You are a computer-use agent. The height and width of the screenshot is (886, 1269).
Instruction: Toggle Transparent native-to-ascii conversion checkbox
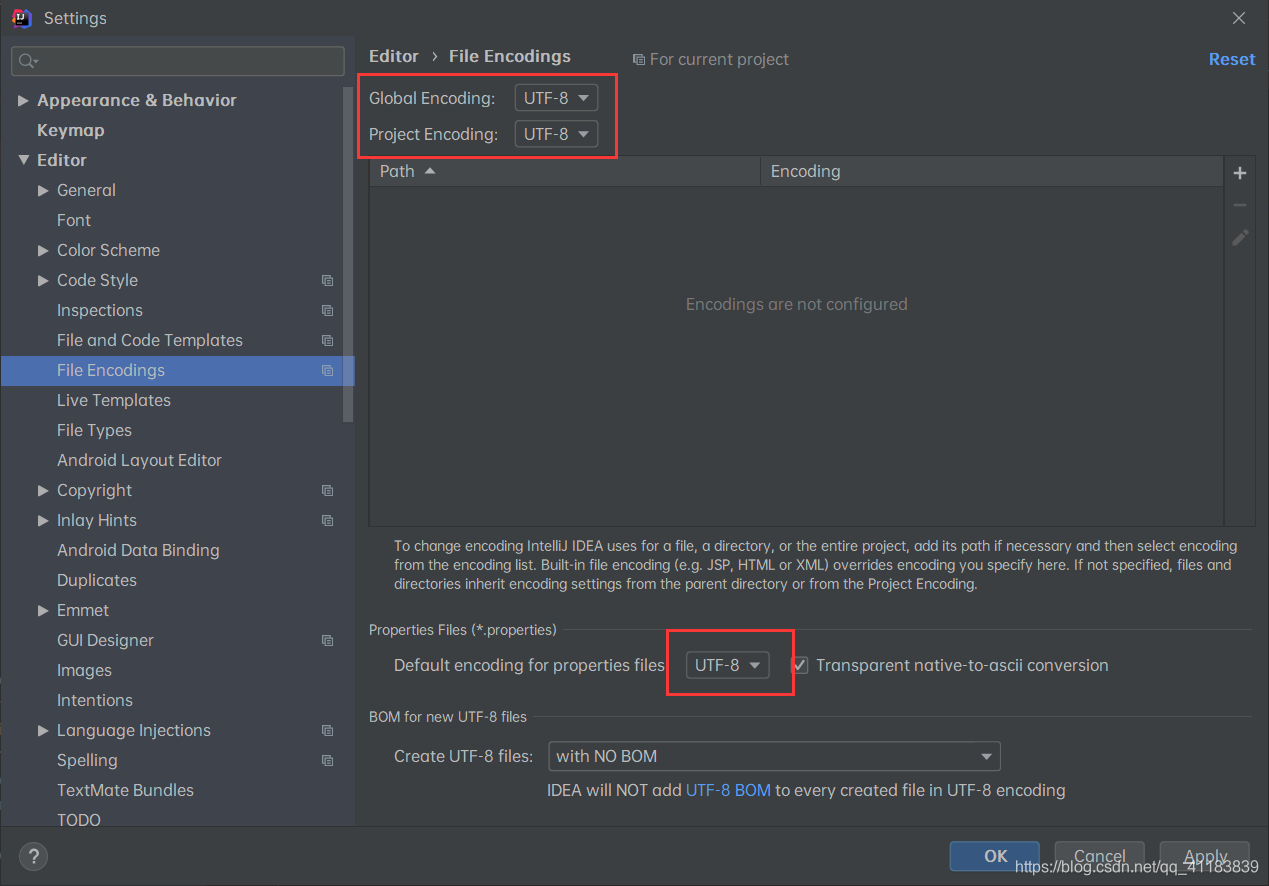pos(800,665)
